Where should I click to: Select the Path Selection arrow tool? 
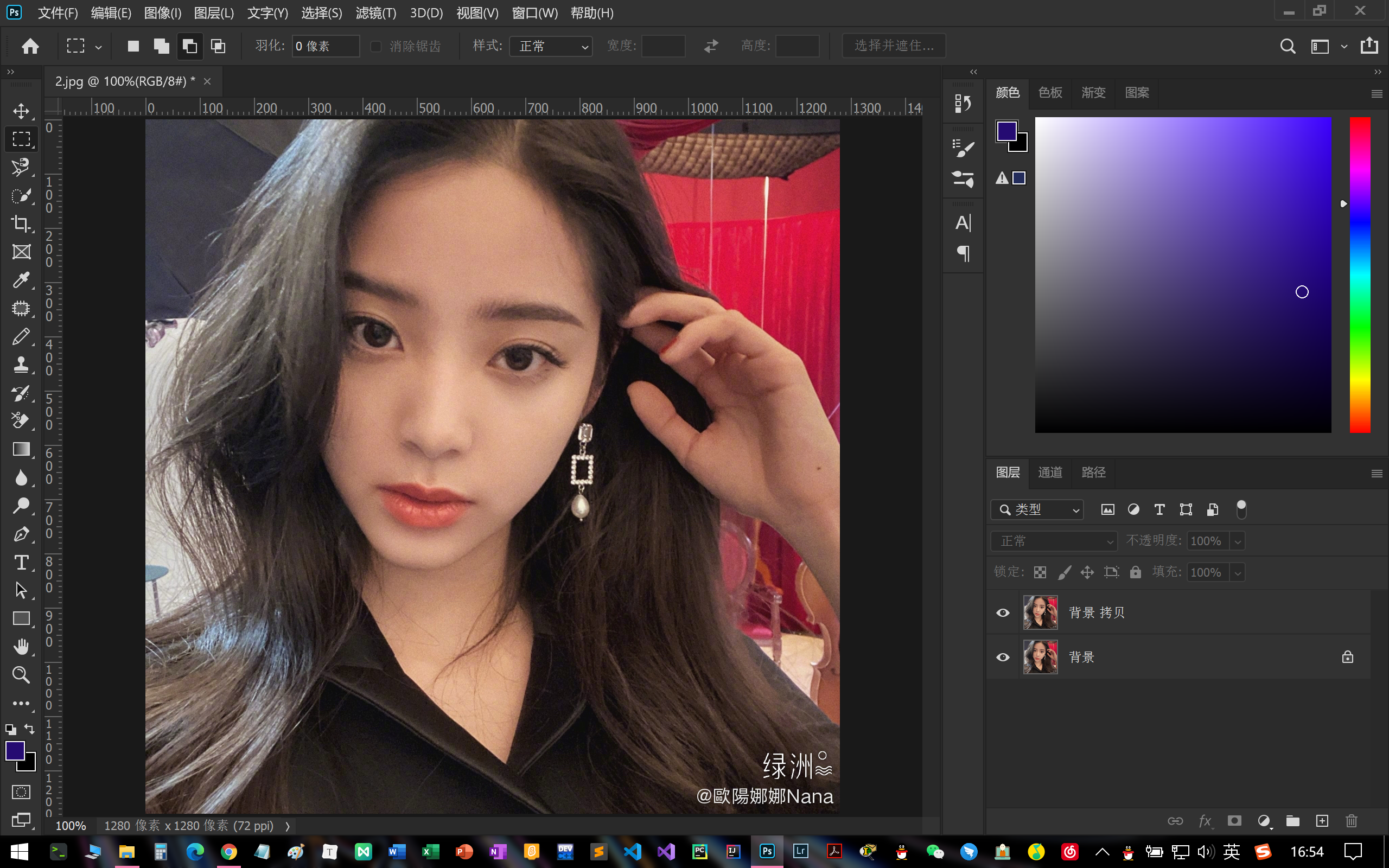(x=21, y=590)
